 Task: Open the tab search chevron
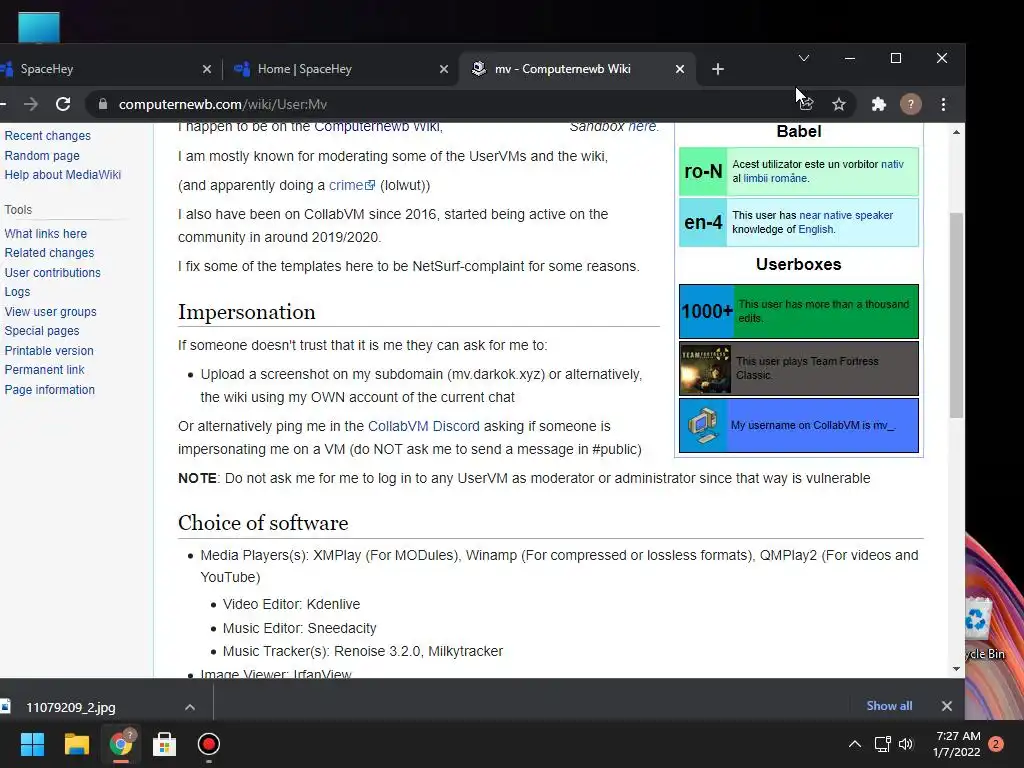(x=804, y=58)
